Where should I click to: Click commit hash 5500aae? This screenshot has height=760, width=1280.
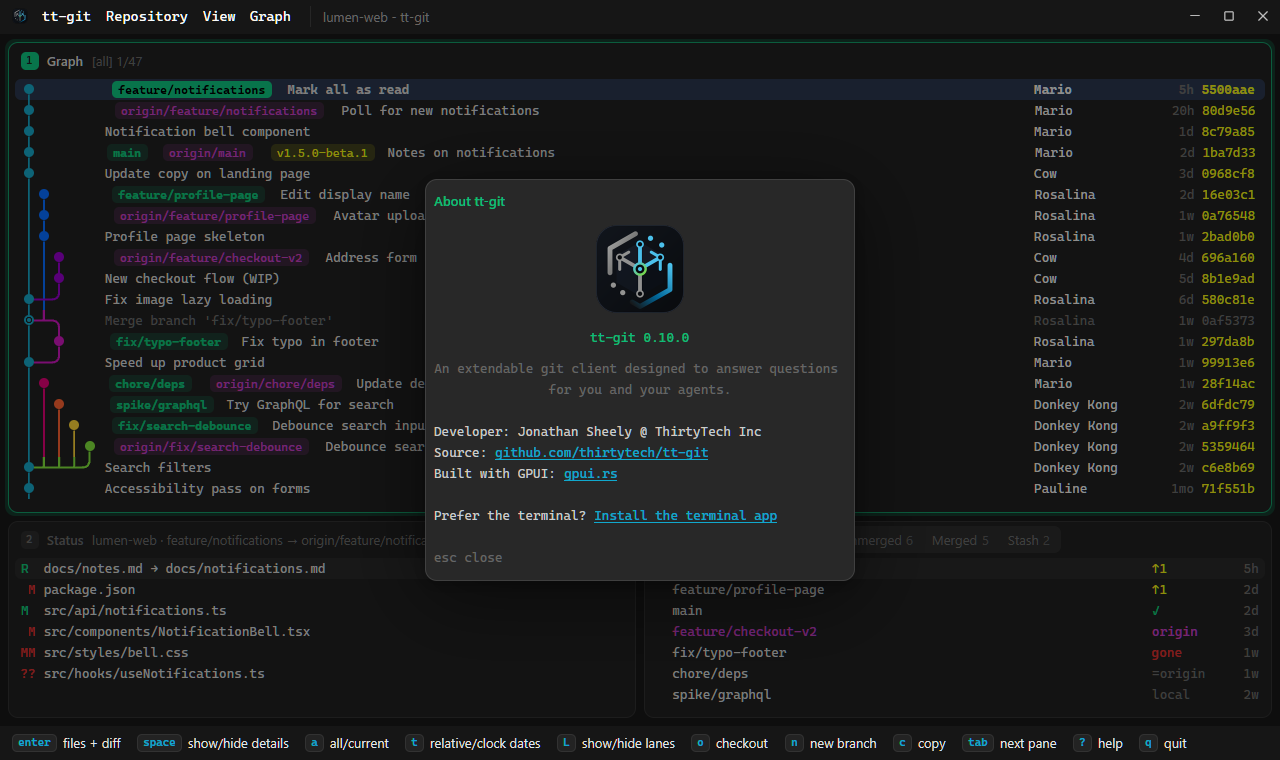[x=1228, y=90]
